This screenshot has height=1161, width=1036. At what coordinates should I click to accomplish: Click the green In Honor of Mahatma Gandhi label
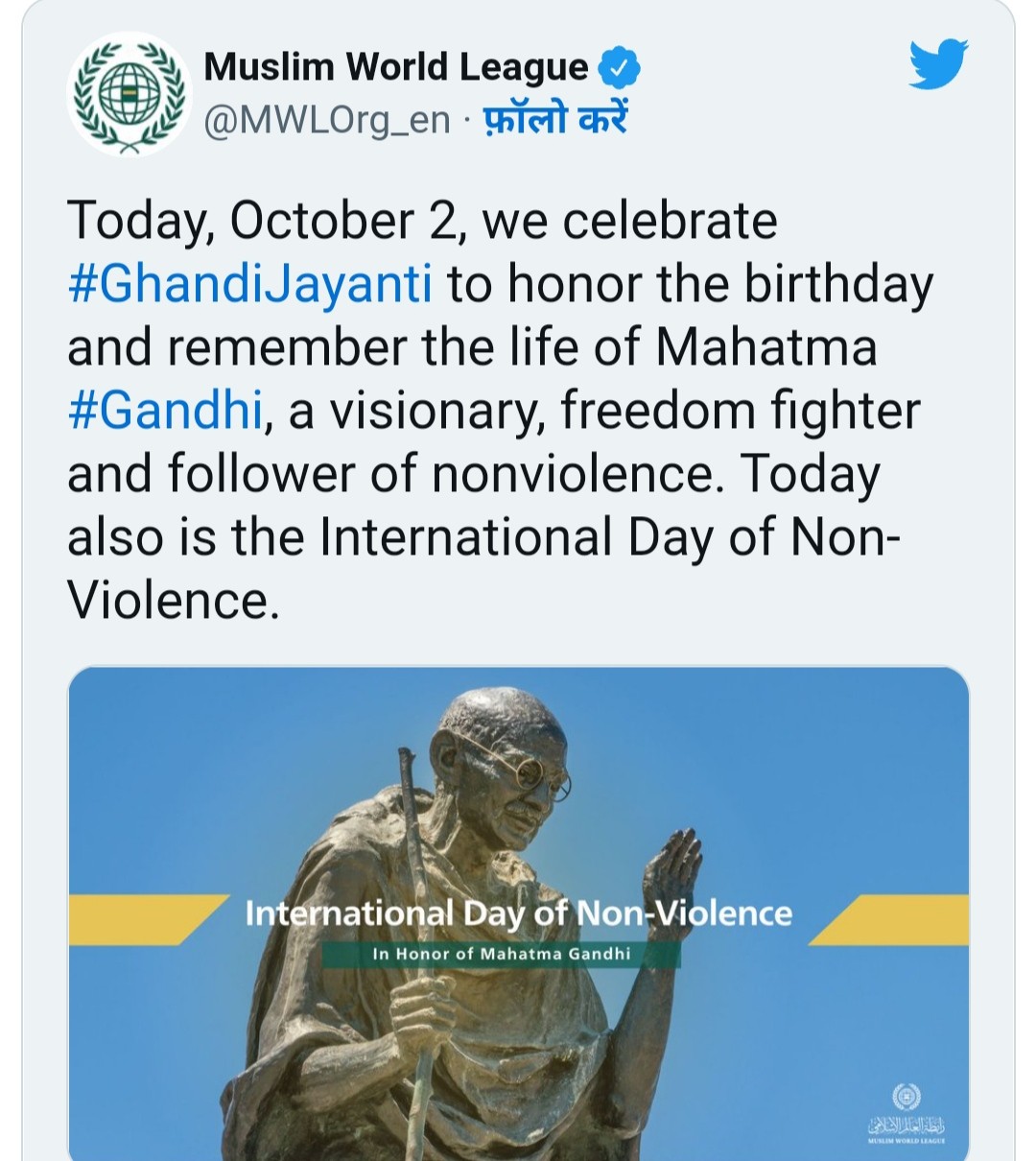501,954
